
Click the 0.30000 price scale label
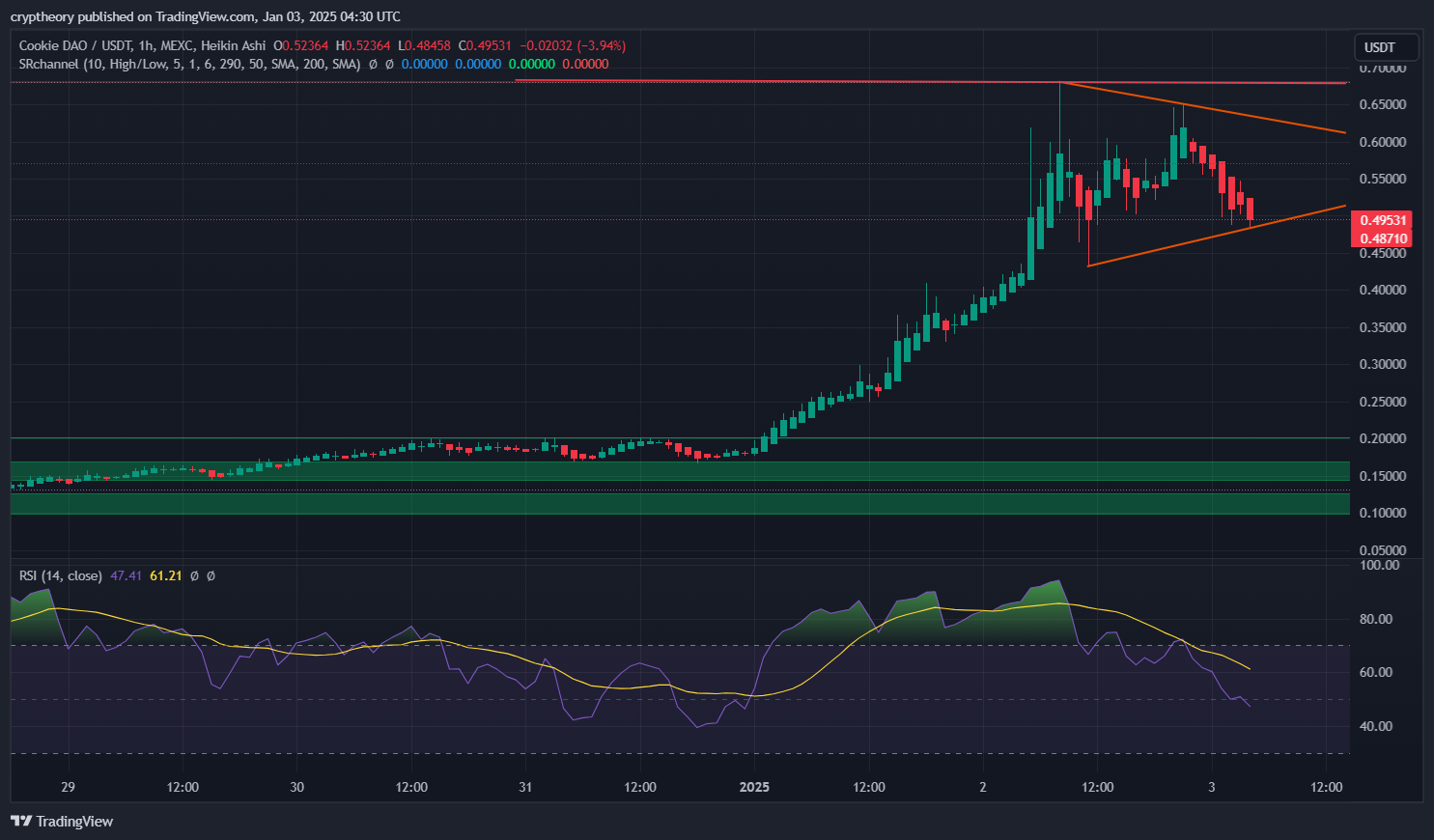1383,364
